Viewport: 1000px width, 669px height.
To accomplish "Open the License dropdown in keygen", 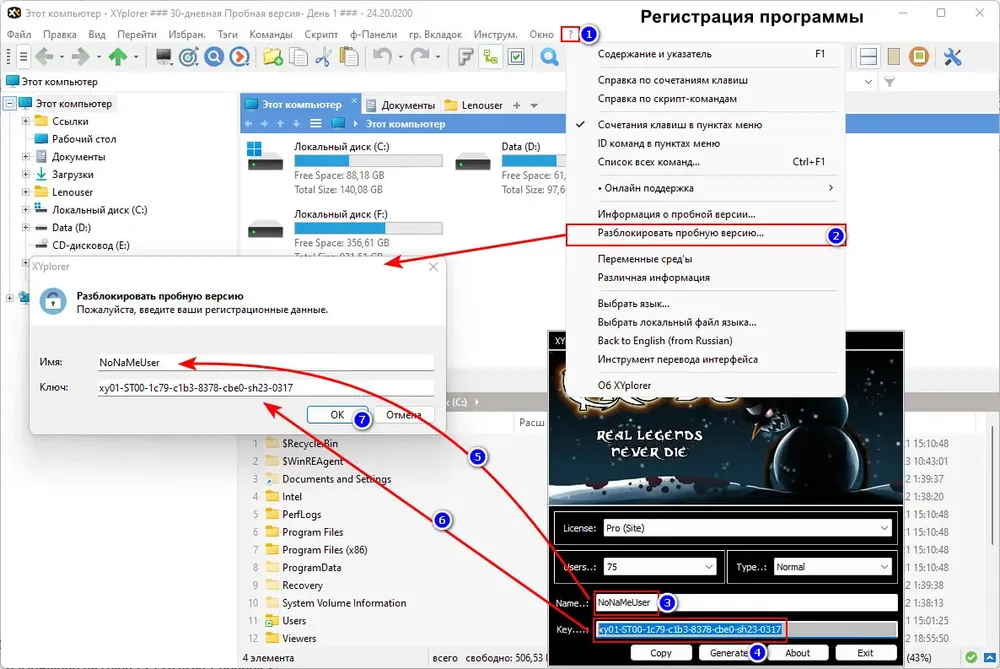I will click(746, 528).
